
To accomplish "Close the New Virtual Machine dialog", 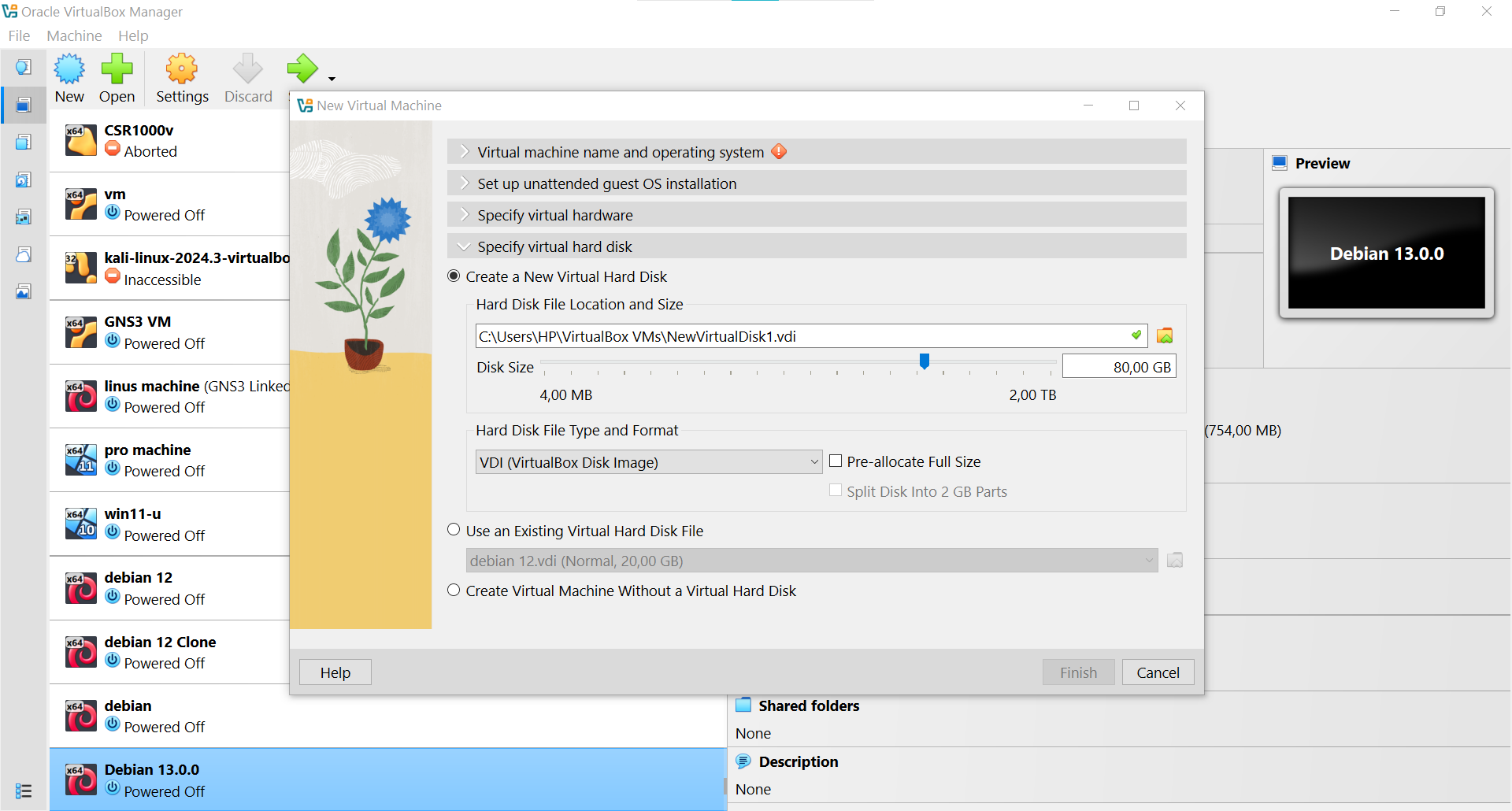I will pos(1180,106).
